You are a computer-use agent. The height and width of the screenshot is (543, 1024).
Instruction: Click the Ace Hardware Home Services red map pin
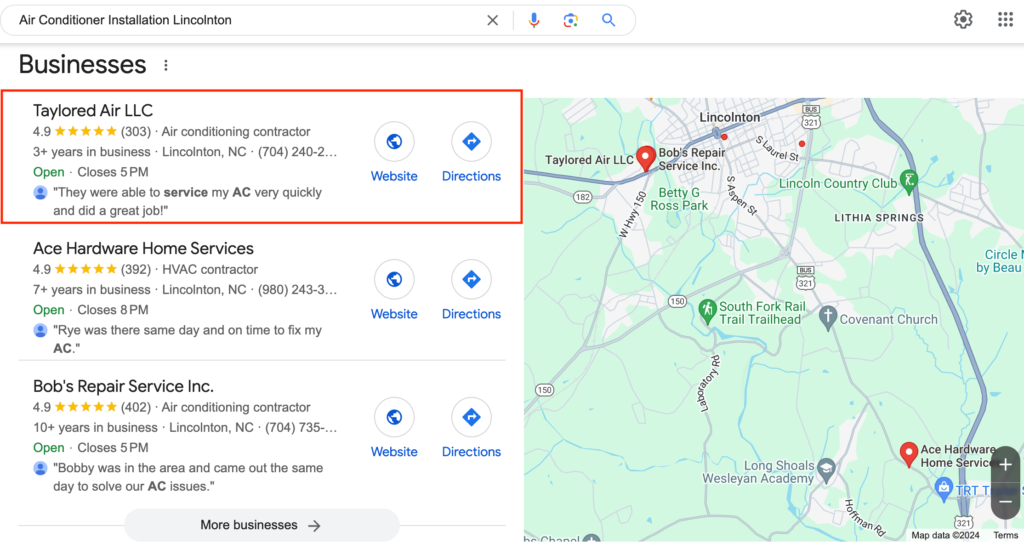coord(908,453)
